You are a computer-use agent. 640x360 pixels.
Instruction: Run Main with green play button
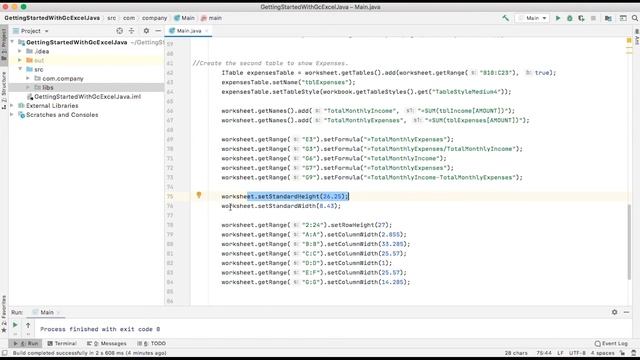click(558, 18)
